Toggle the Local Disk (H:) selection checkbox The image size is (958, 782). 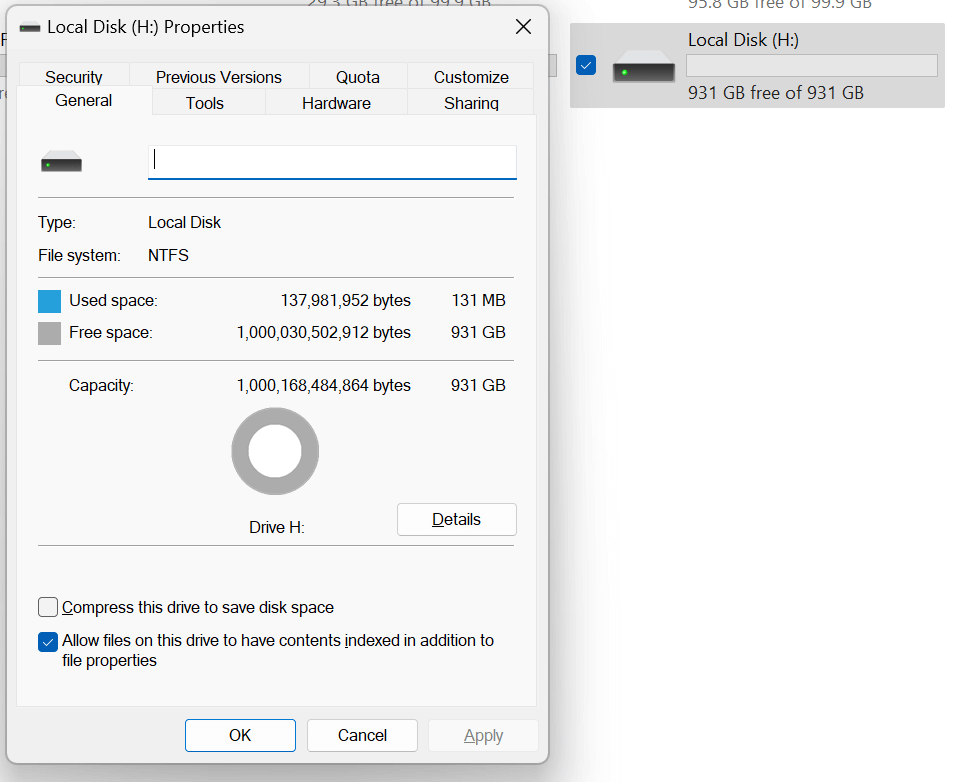click(586, 66)
